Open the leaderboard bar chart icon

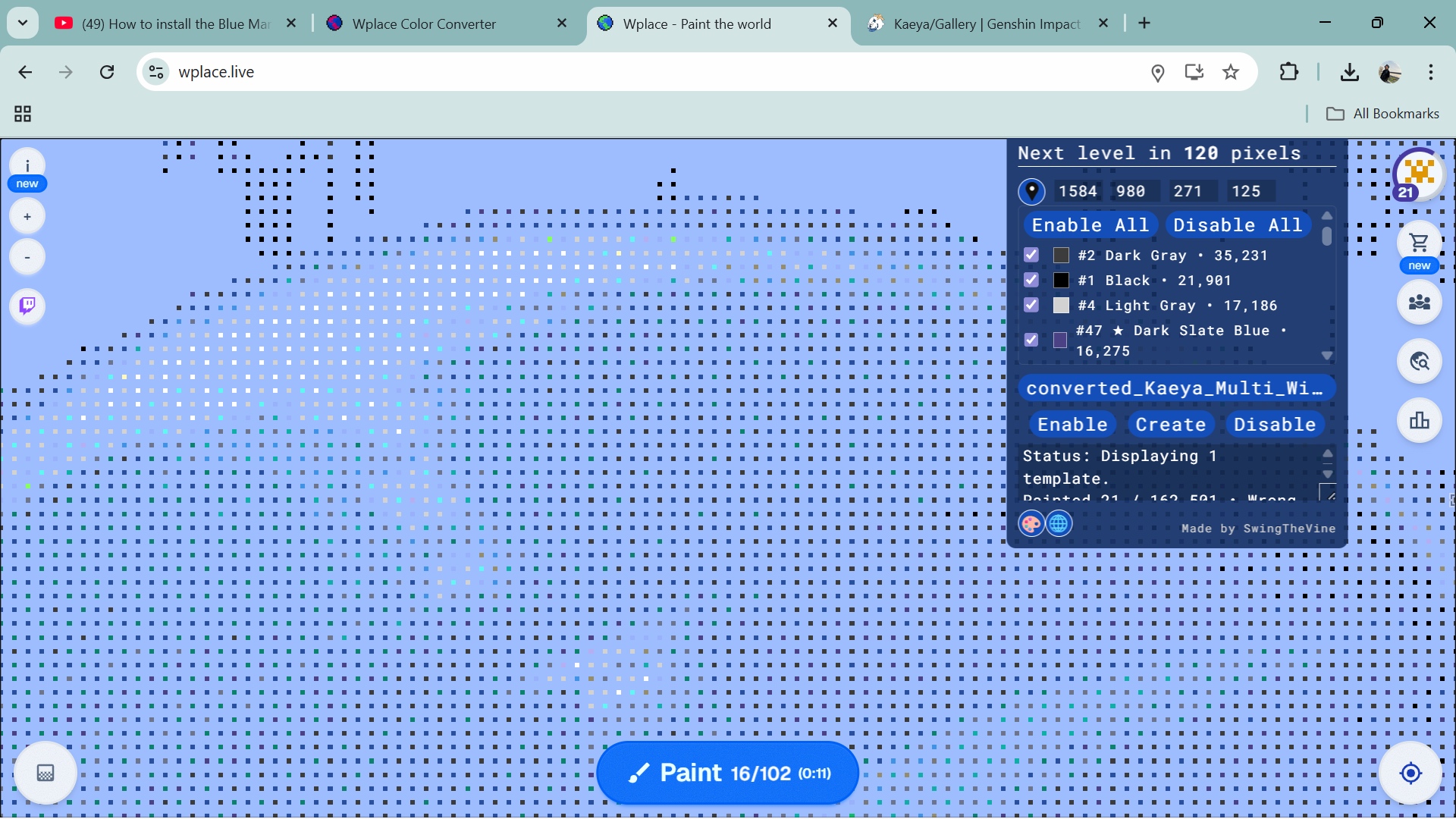(x=1419, y=420)
